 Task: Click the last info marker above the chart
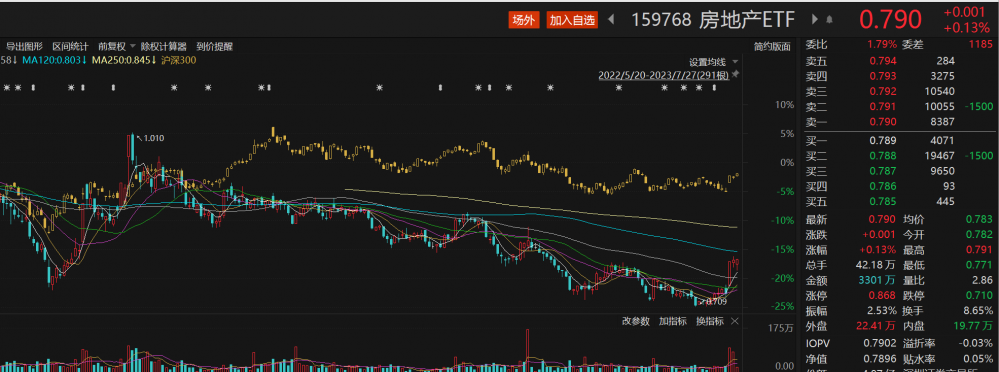pos(714,87)
